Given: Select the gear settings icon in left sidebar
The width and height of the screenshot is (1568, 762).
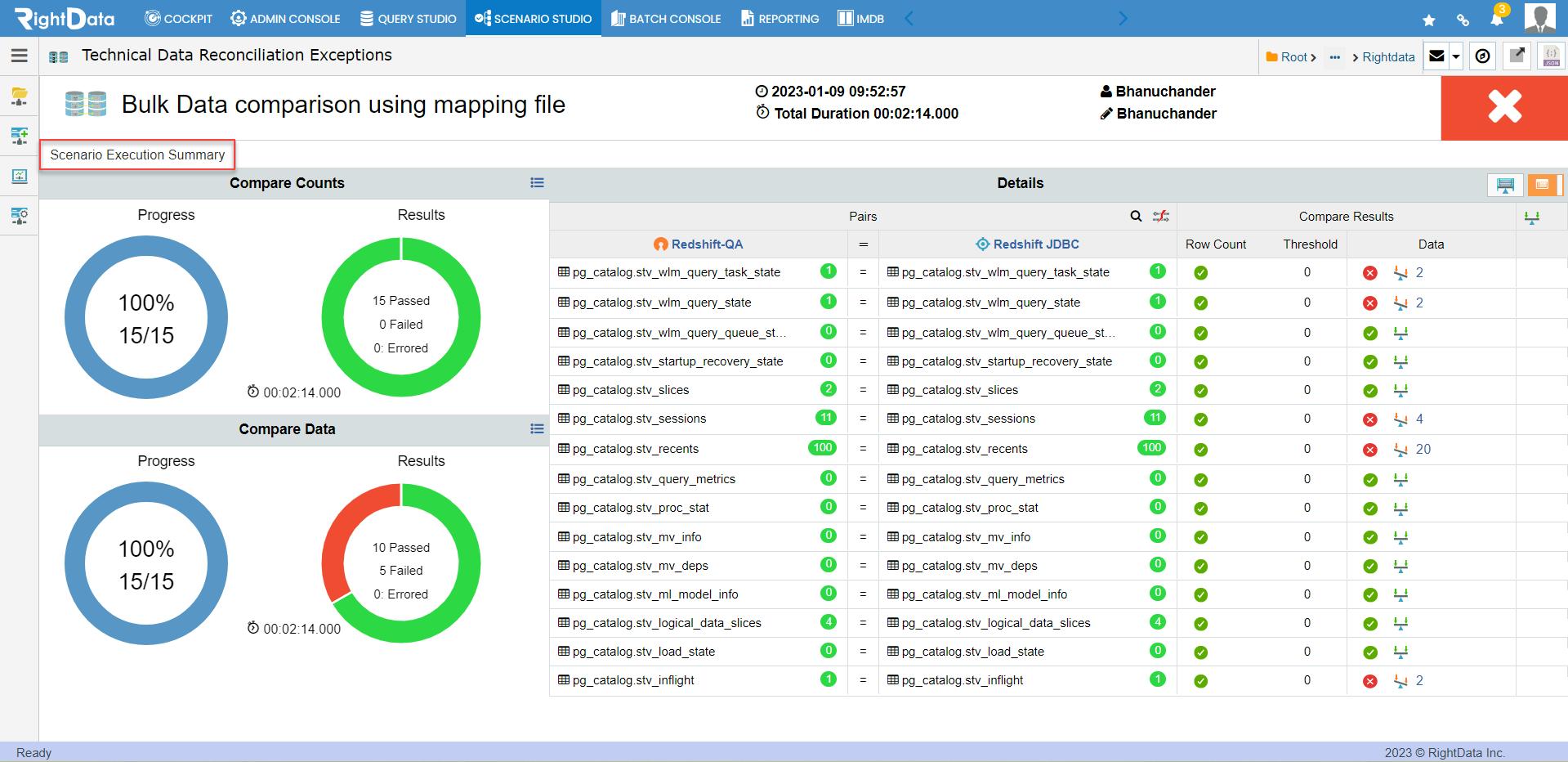Looking at the screenshot, I should point(20,216).
